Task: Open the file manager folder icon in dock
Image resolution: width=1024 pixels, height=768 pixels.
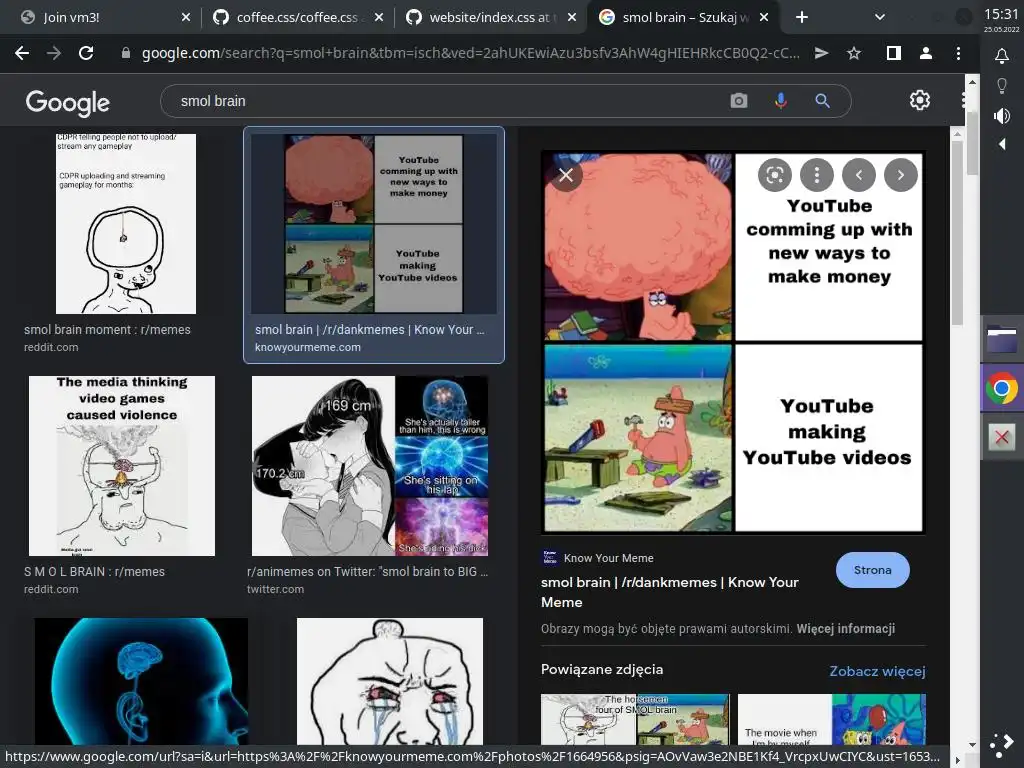Action: 1002,339
